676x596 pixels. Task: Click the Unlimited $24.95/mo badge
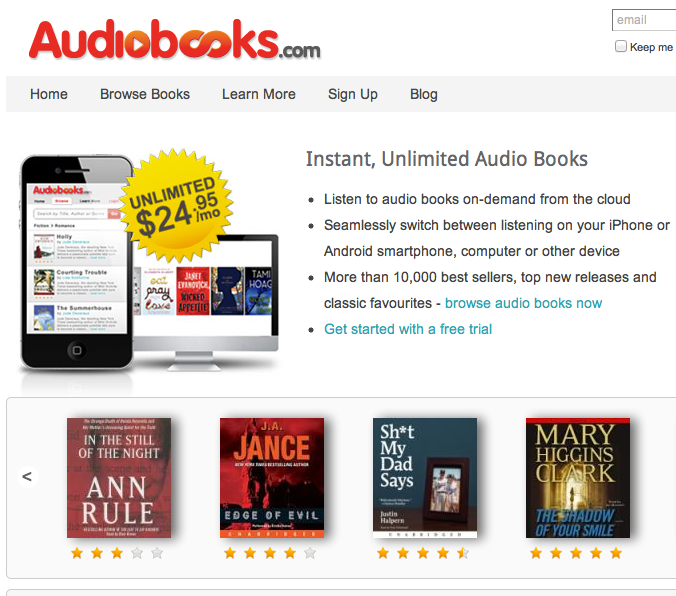coord(177,206)
